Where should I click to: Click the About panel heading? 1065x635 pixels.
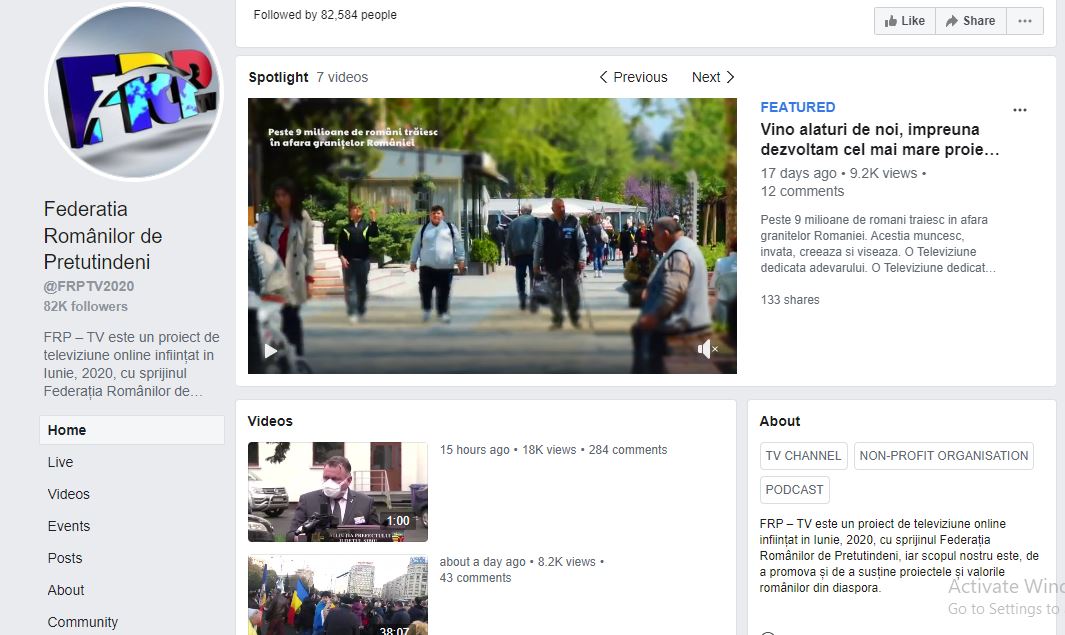(780, 421)
